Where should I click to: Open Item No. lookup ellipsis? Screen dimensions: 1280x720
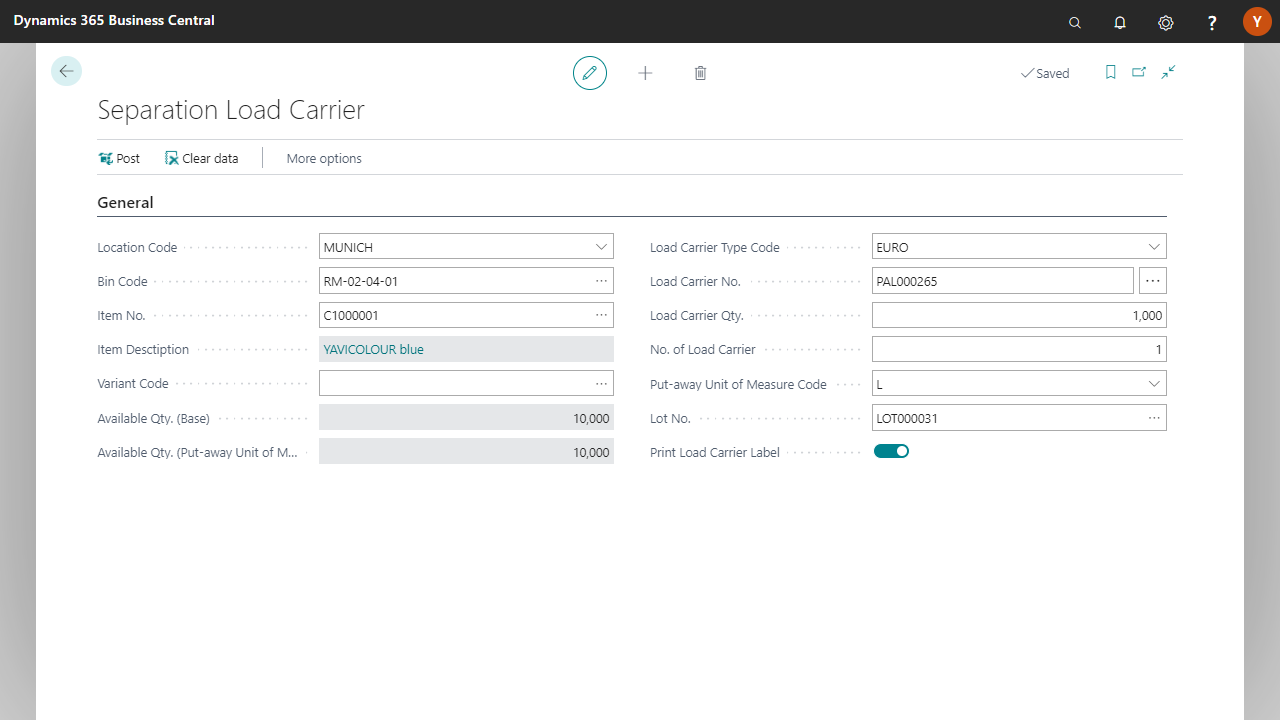point(601,315)
